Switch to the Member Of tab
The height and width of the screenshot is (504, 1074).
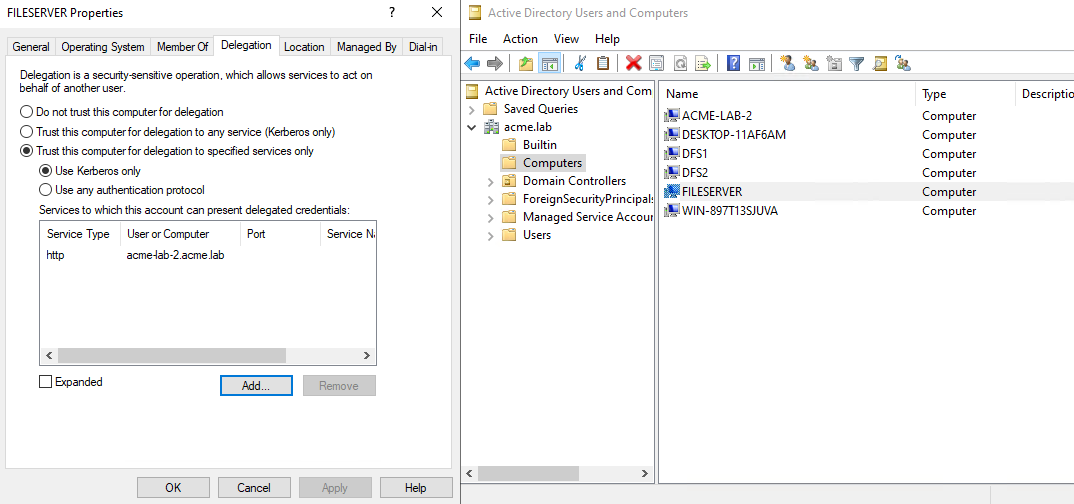tap(183, 47)
